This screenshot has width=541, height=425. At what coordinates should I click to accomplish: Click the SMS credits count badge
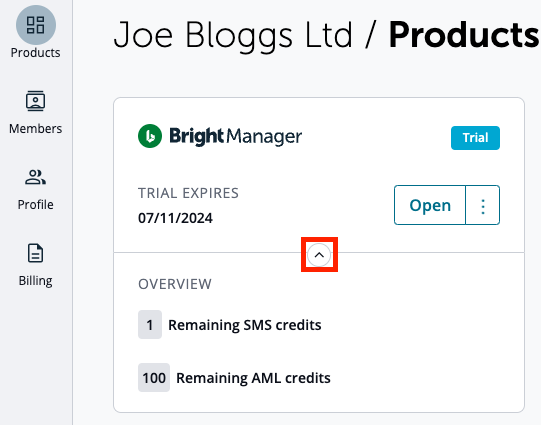(x=150, y=325)
